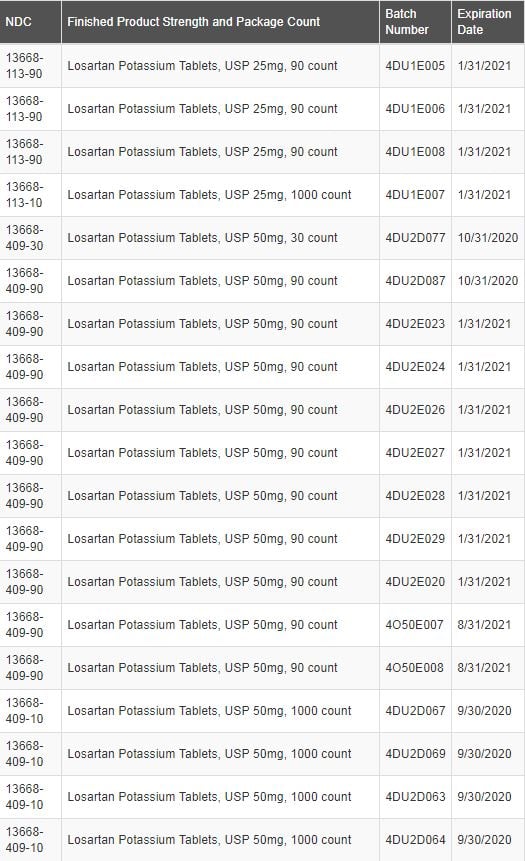The width and height of the screenshot is (525, 861).
Task: Select batch number 4DU2E026
Action: 415,410
